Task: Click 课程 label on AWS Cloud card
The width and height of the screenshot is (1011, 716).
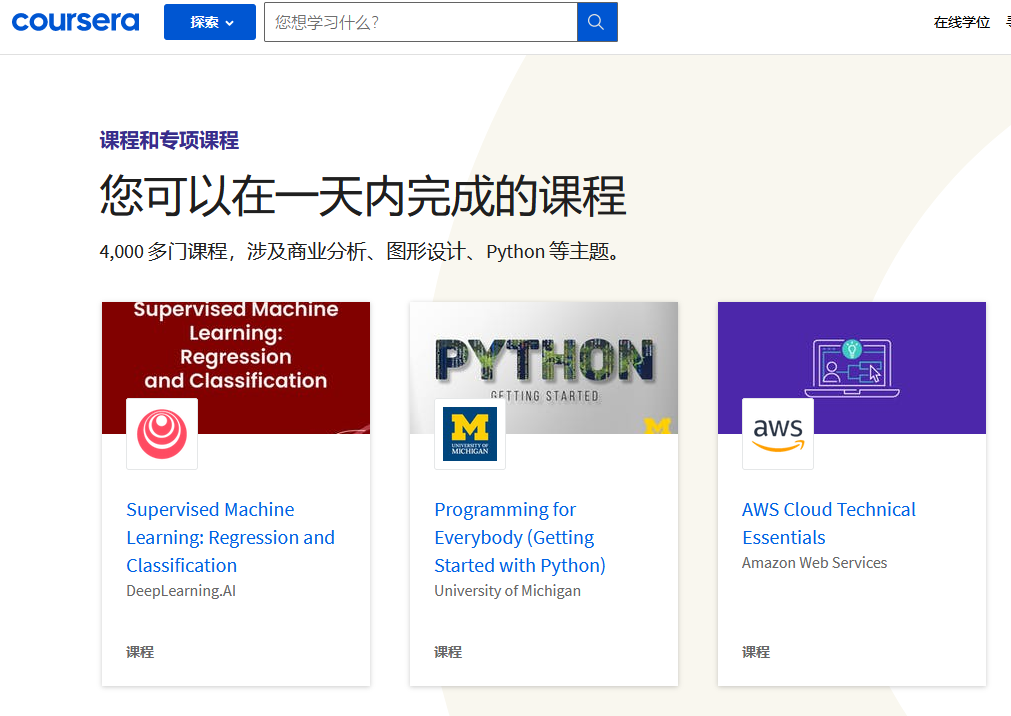Action: [x=756, y=652]
